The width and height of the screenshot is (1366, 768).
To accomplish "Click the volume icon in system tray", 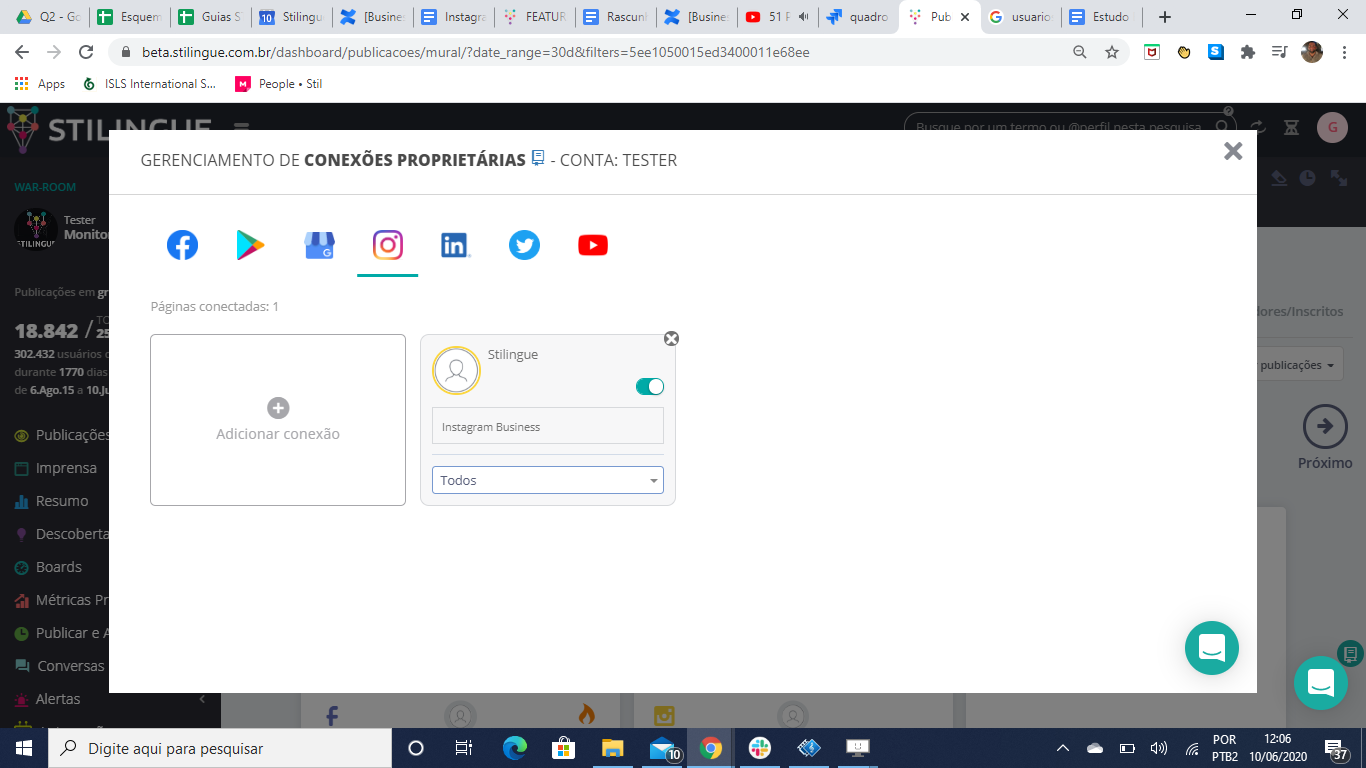I will (x=1159, y=748).
